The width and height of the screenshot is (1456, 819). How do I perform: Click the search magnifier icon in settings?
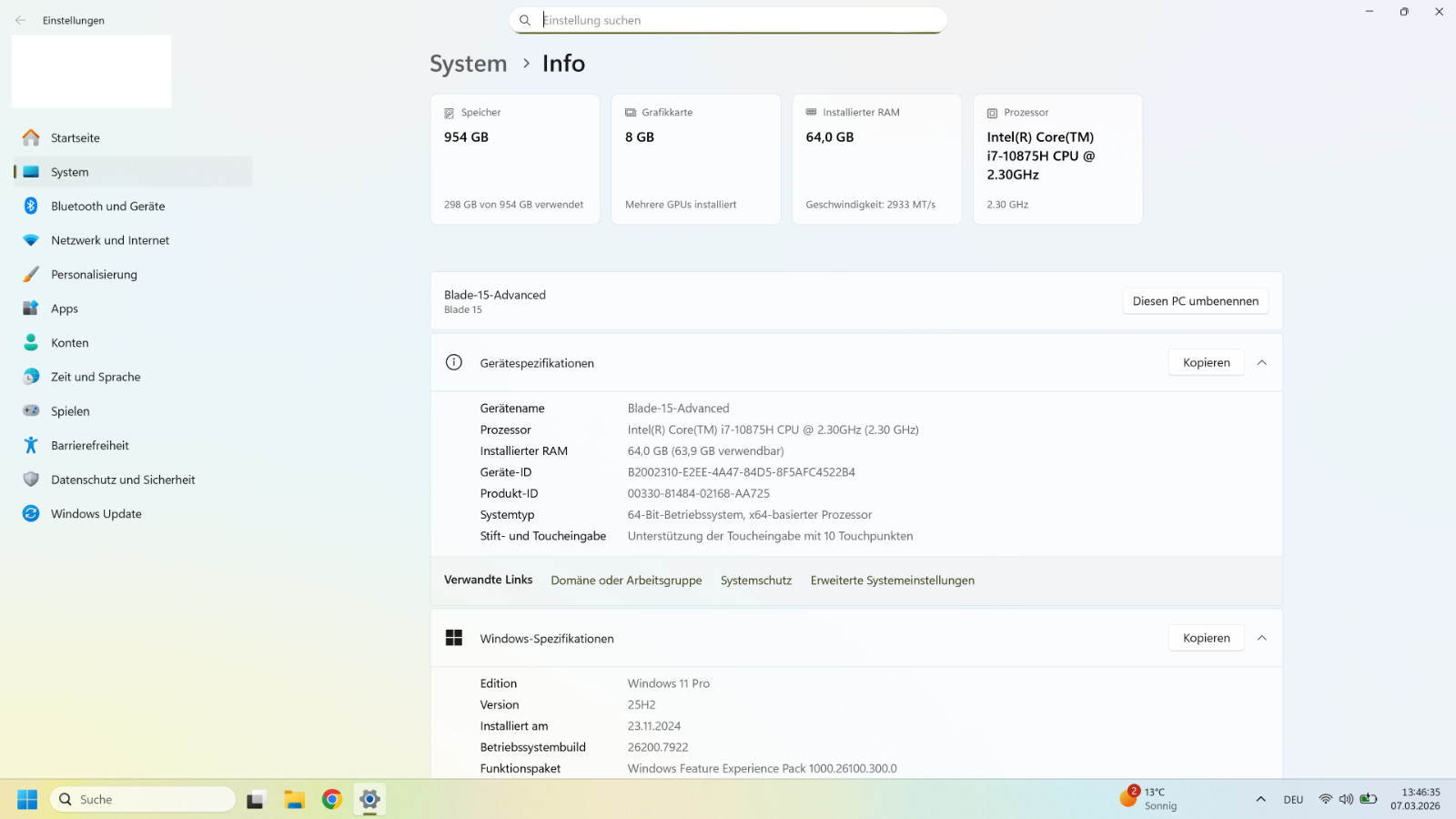525,20
